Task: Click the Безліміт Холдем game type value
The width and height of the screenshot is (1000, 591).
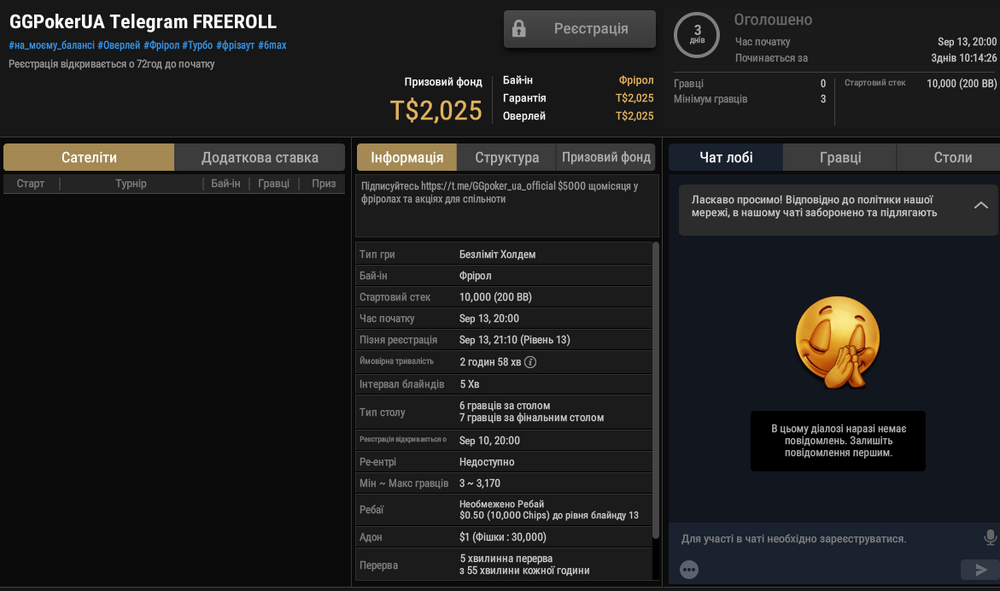Action: [x=497, y=254]
